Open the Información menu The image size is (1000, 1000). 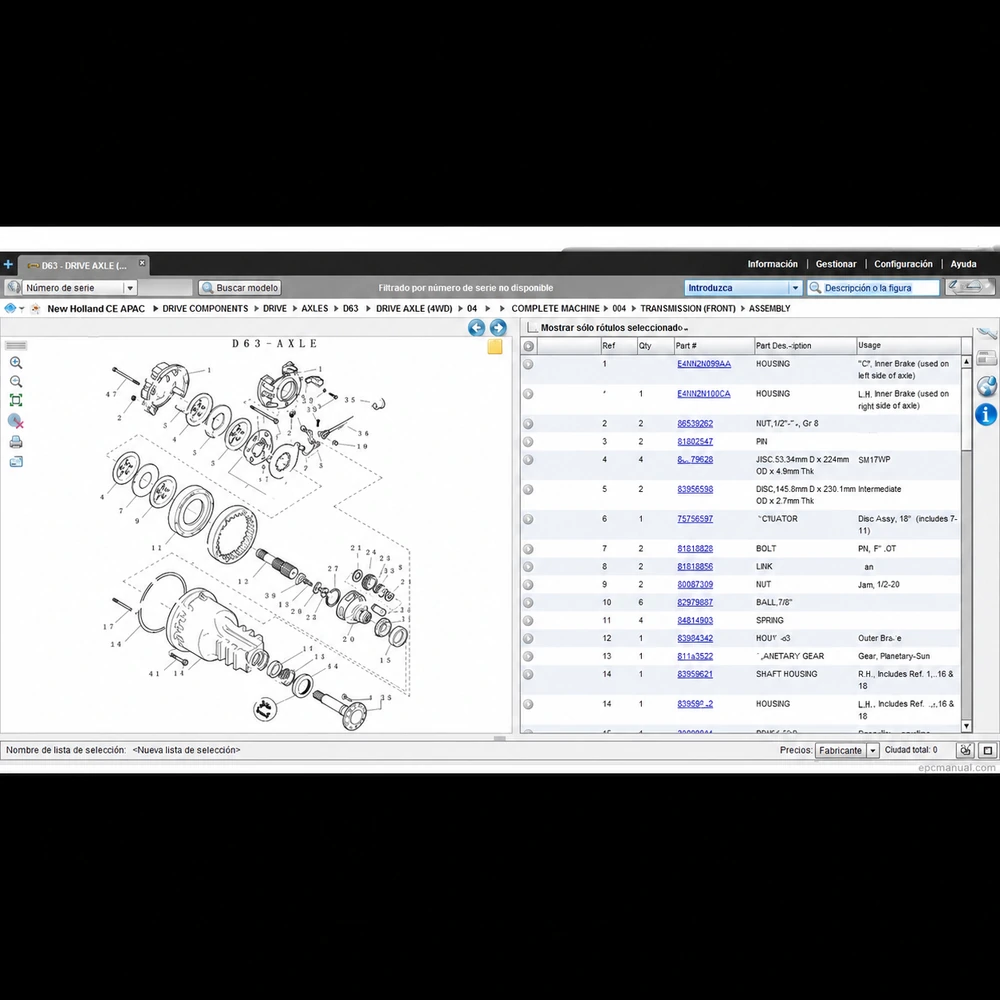772,264
